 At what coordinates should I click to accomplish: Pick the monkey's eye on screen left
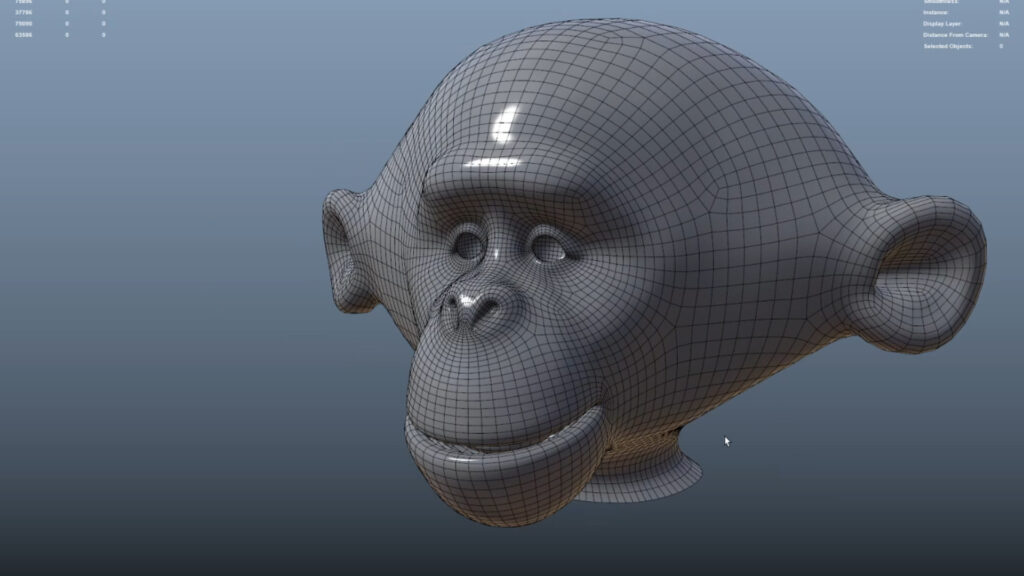[467, 243]
